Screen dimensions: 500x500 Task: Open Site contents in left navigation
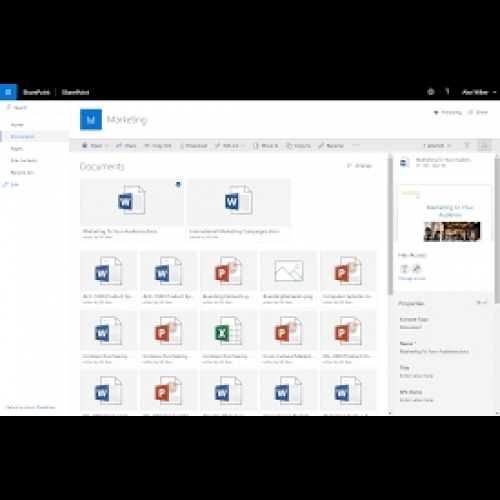click(x=24, y=160)
